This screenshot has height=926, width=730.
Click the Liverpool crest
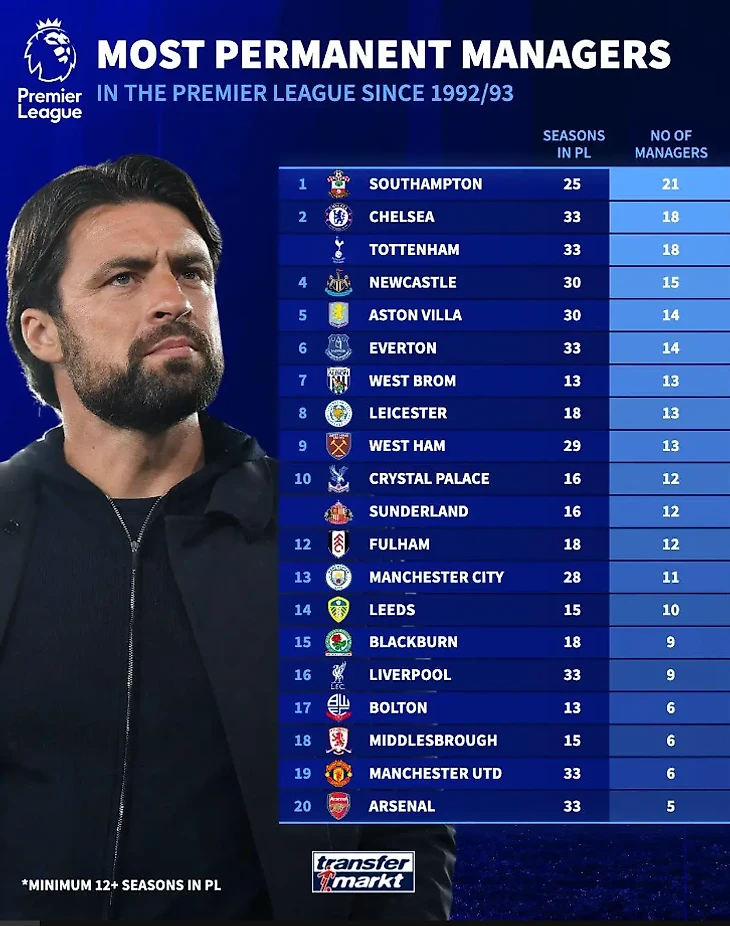coord(339,675)
